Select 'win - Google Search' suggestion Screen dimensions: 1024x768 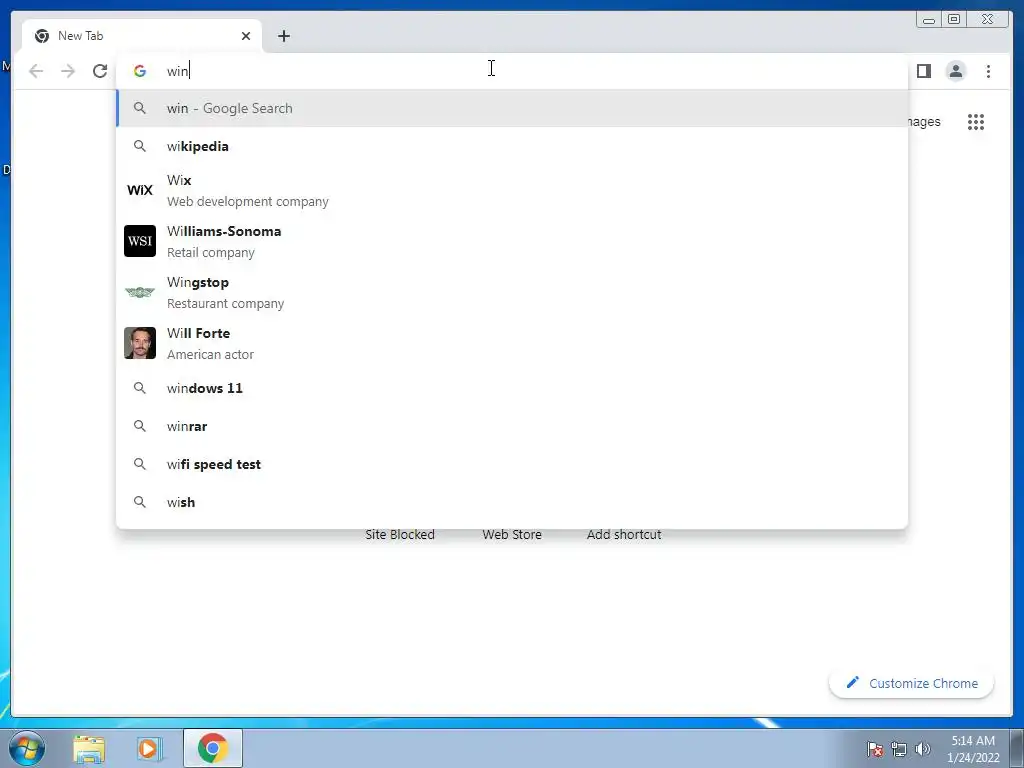click(512, 108)
